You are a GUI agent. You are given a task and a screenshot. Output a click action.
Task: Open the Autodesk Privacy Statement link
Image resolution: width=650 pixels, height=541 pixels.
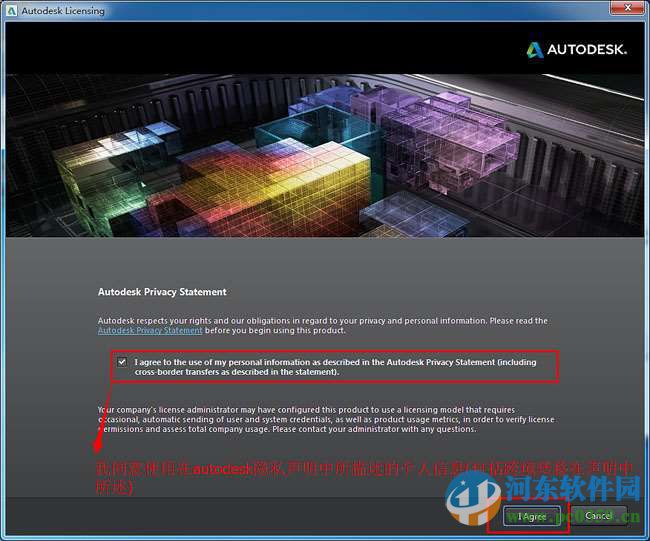tap(150, 330)
